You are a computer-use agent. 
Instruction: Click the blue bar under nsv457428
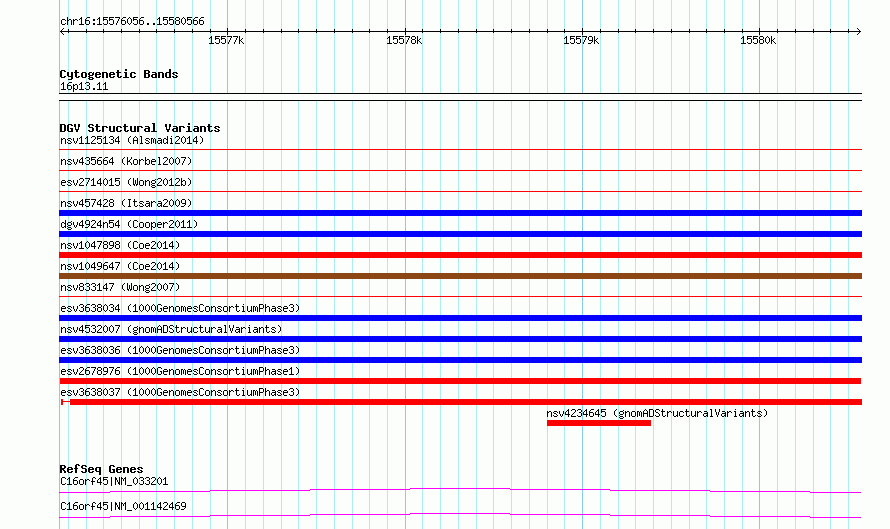coord(460,213)
